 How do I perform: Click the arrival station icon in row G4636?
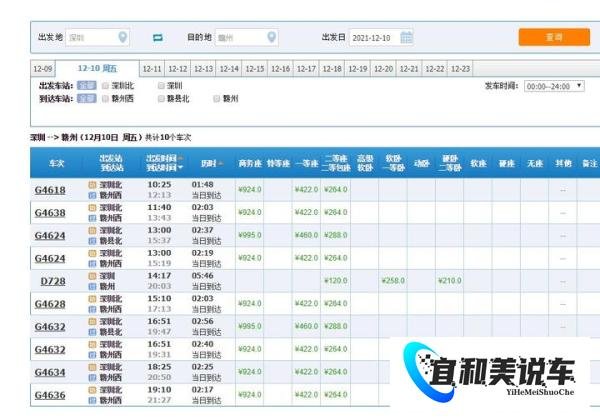(x=92, y=400)
